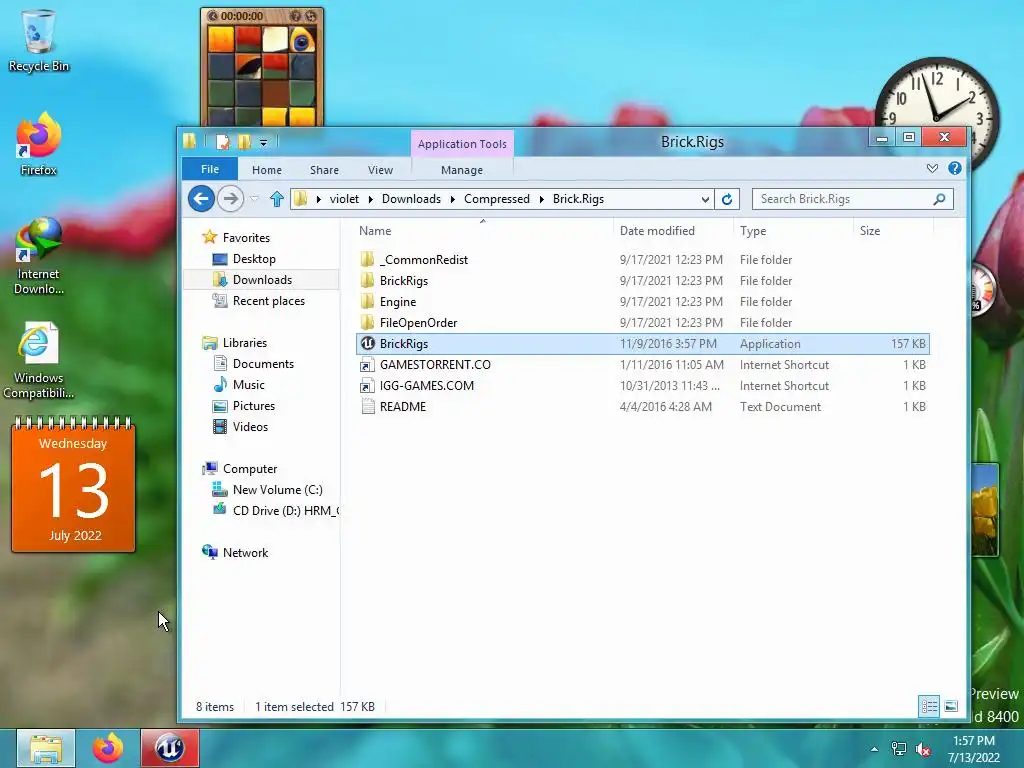Show hidden tray icons arrow
This screenshot has height=768, width=1024.
[x=874, y=749]
